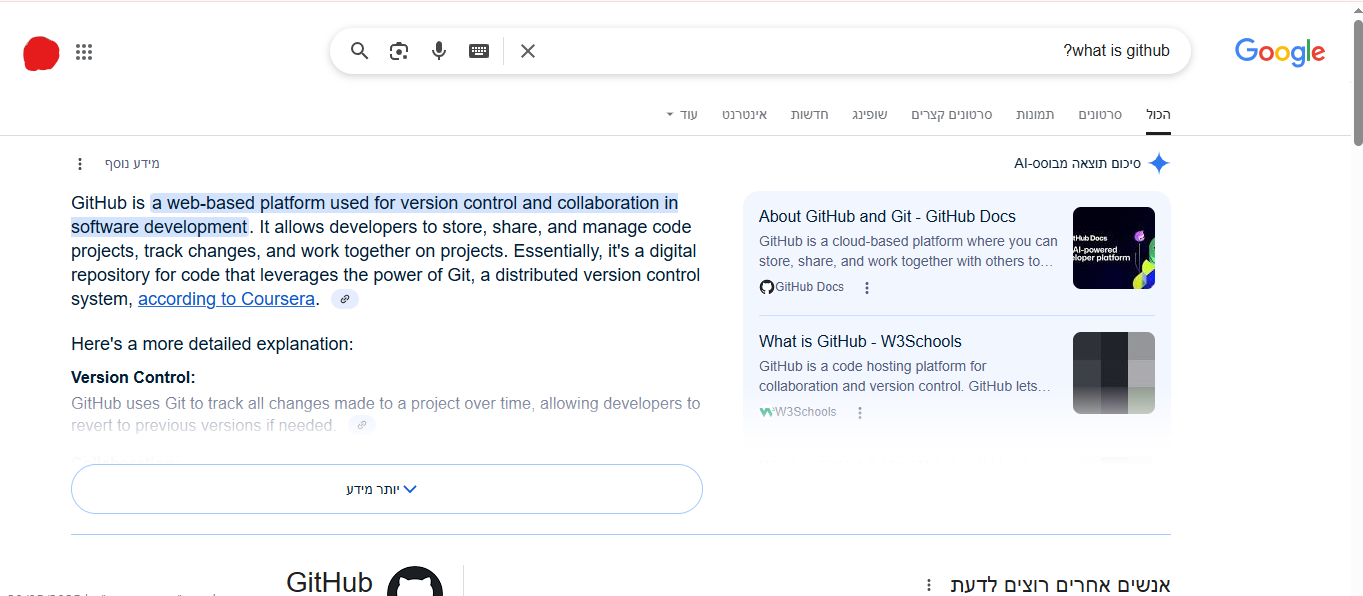
Task: Open the Google apps grid
Action: 84,52
